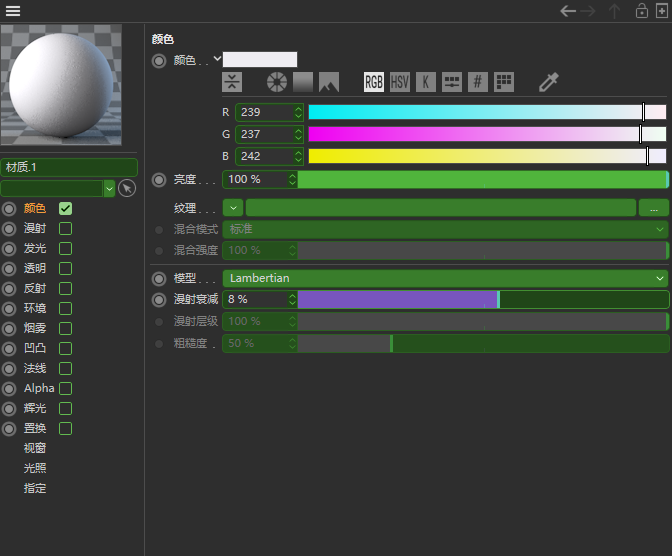The height and width of the screenshot is (556, 672).
Task: Click the empty 纹理 texture bar
Action: click(x=441, y=208)
